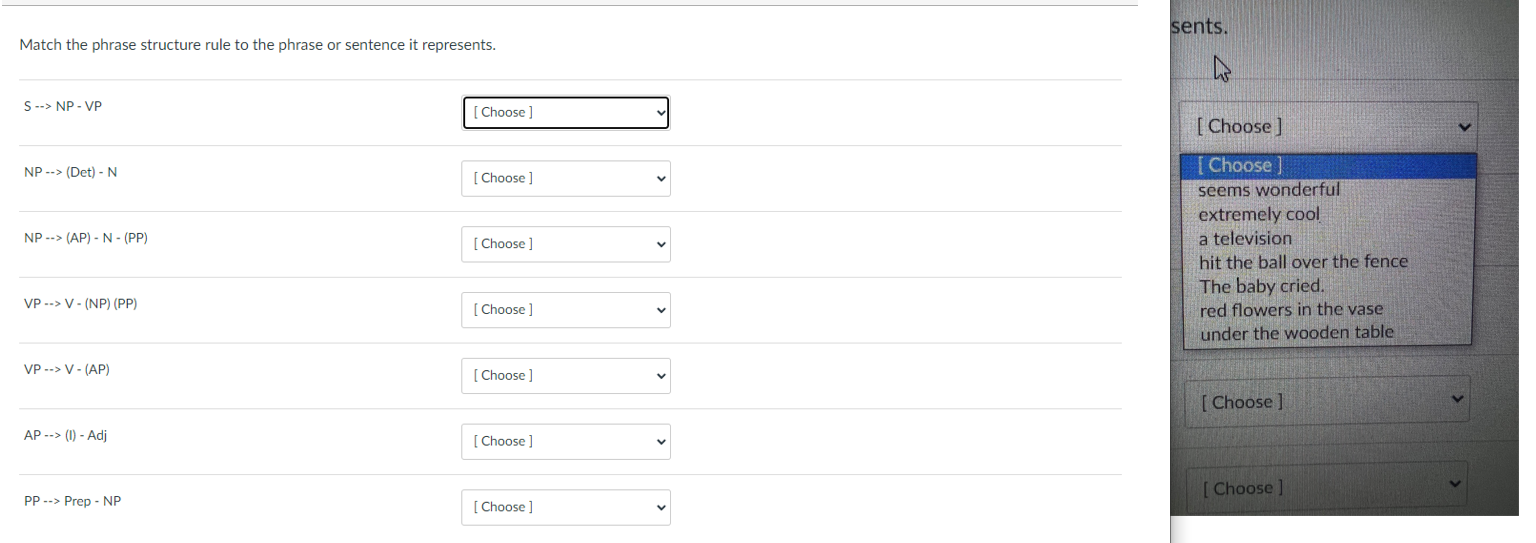Viewport: 1536px width, 543px height.
Task: Click the question instruction text
Action: tap(257, 46)
